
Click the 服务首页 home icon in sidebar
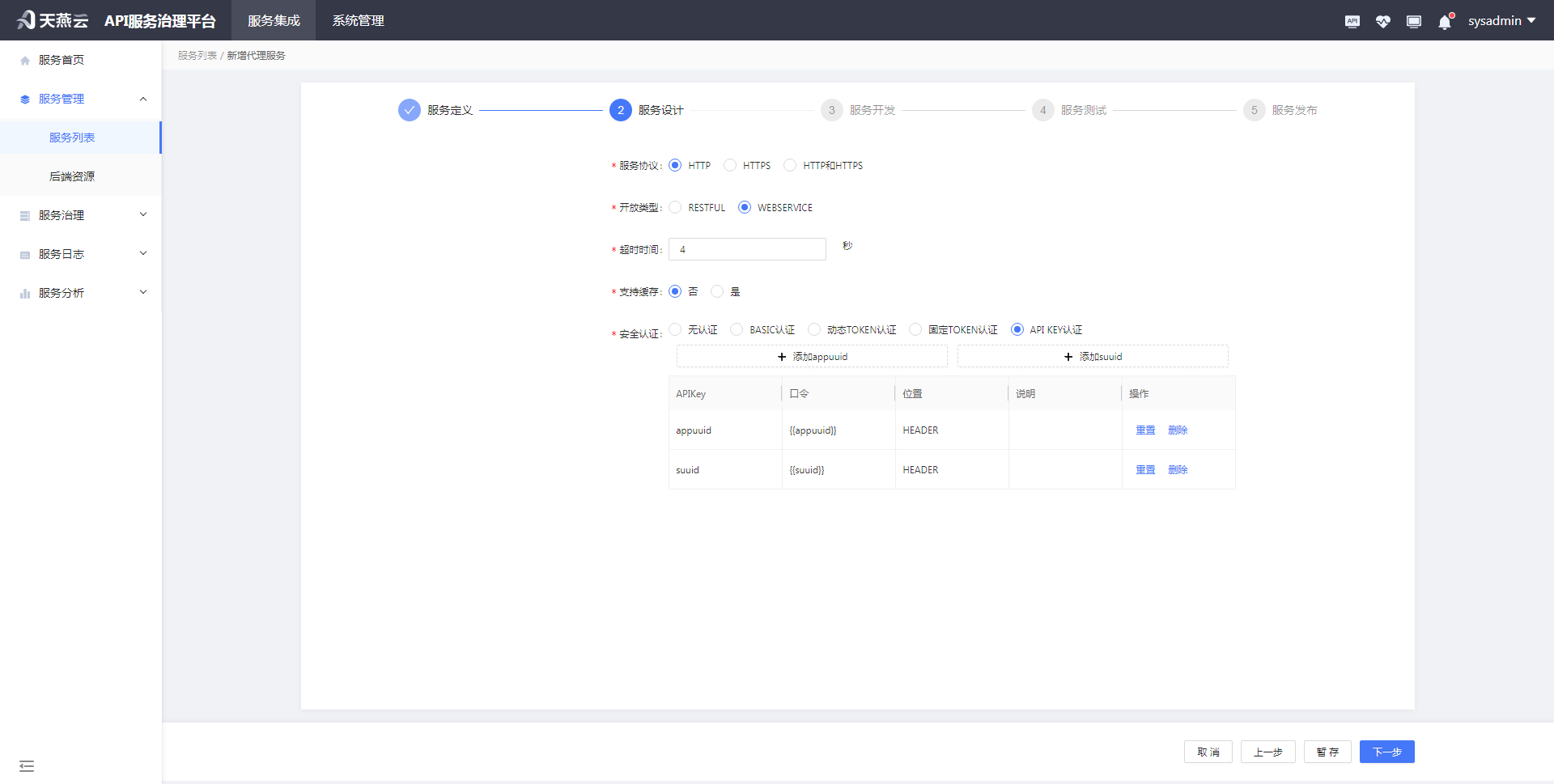24,59
